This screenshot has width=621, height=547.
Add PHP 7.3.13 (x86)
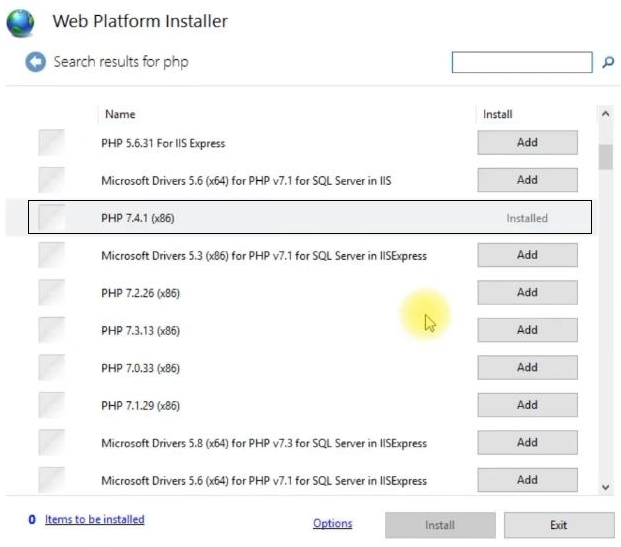tap(527, 330)
